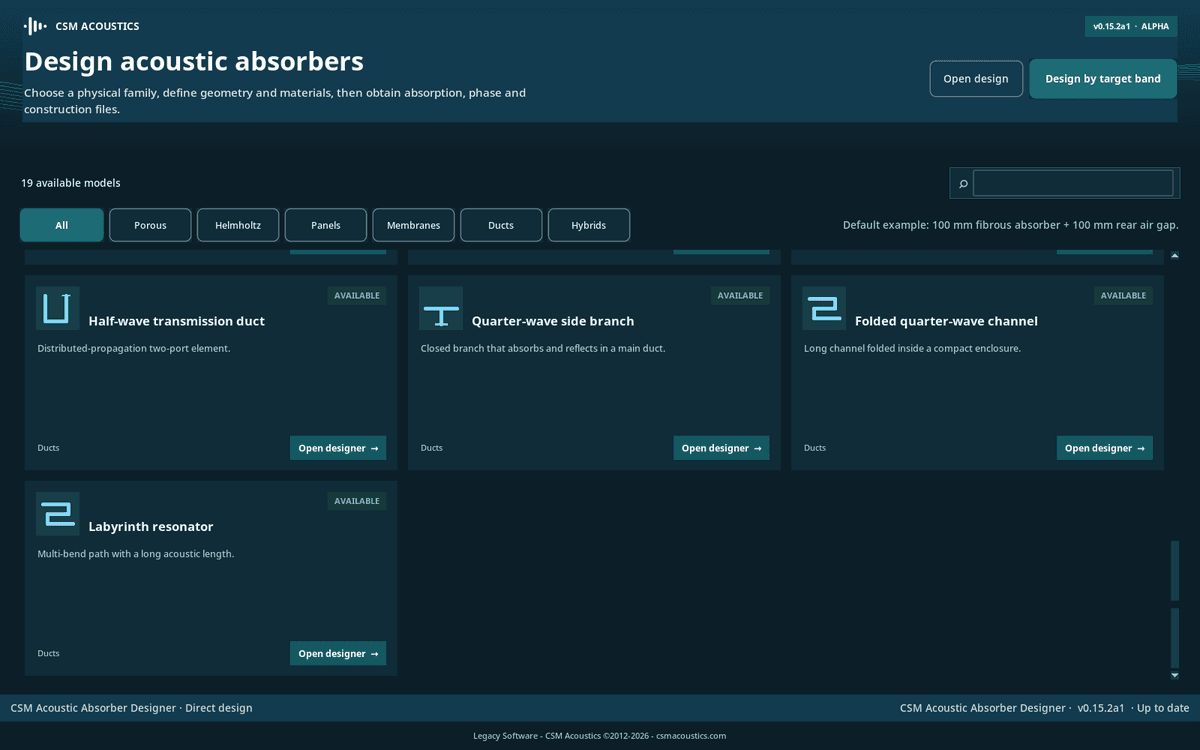The image size is (1200, 750).
Task: Click 'Distributed-propagation two-port element' description
Action: [x=134, y=349]
